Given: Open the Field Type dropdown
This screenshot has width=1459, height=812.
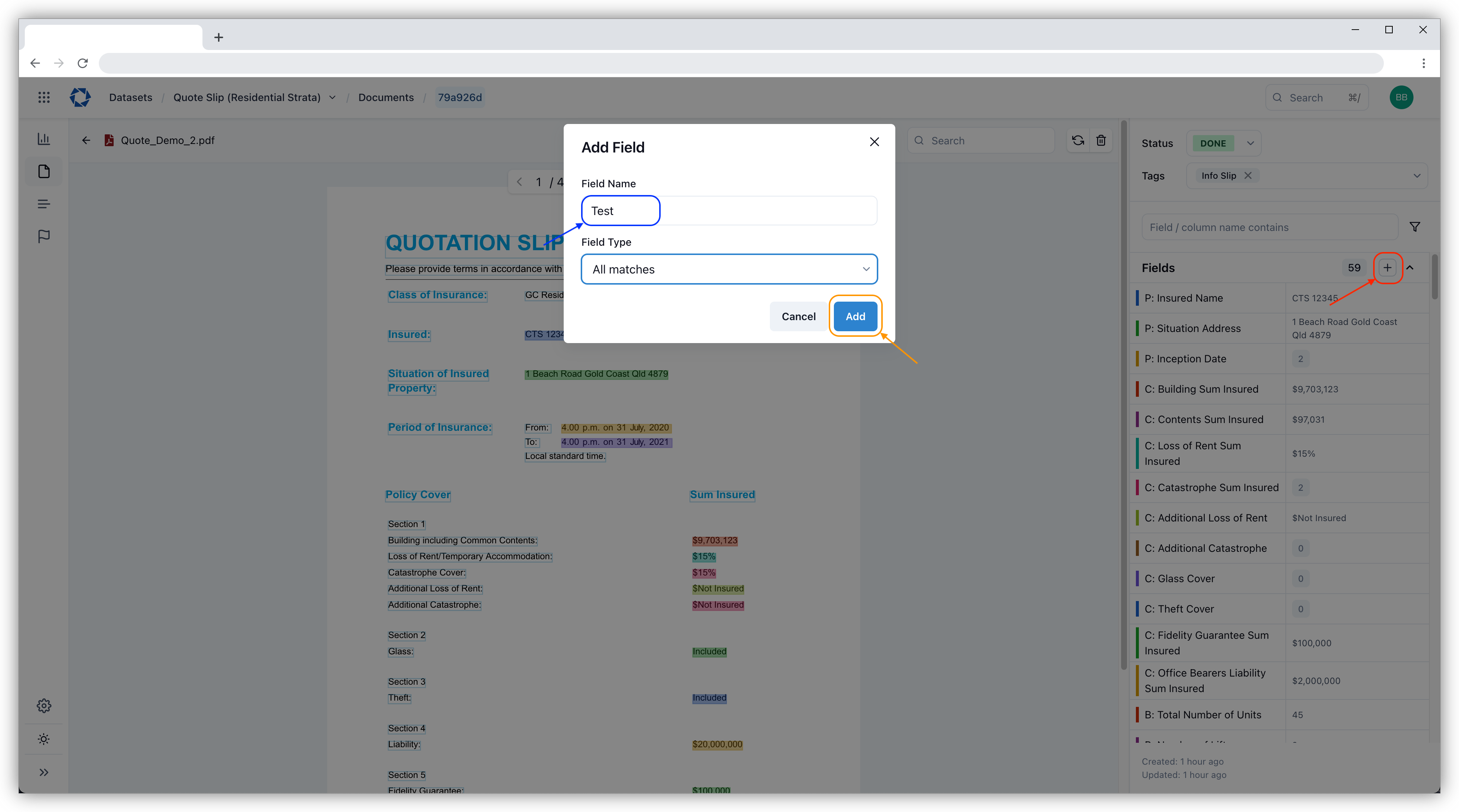Looking at the screenshot, I should click(x=729, y=269).
